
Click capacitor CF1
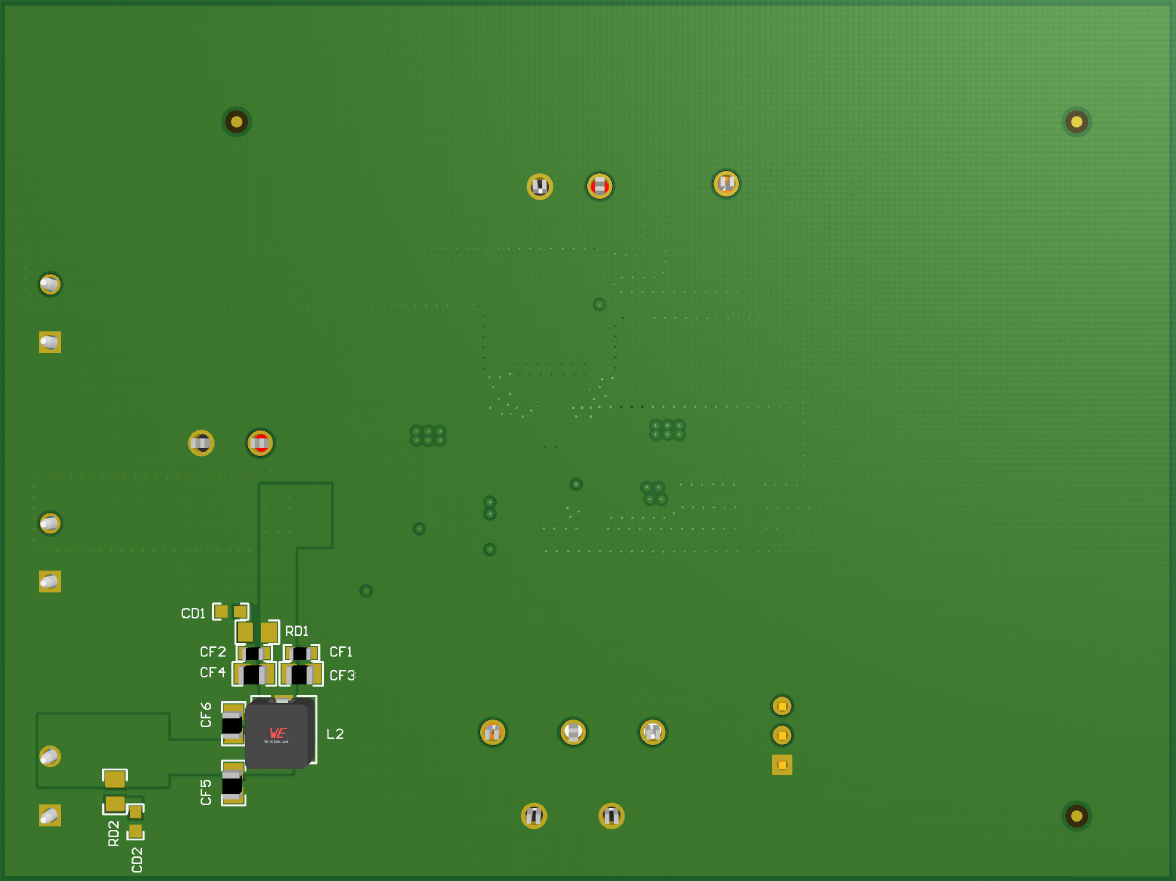tap(300, 653)
